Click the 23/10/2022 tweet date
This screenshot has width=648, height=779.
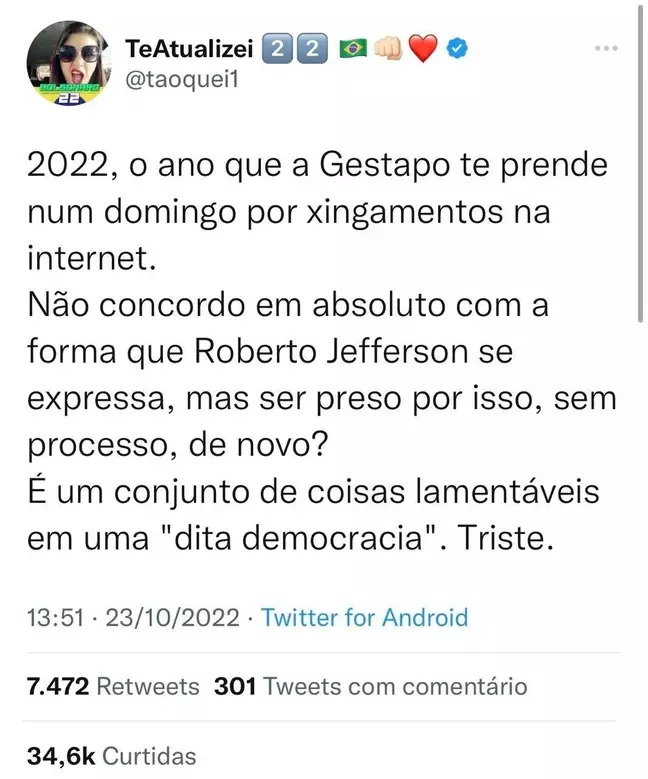(171, 617)
